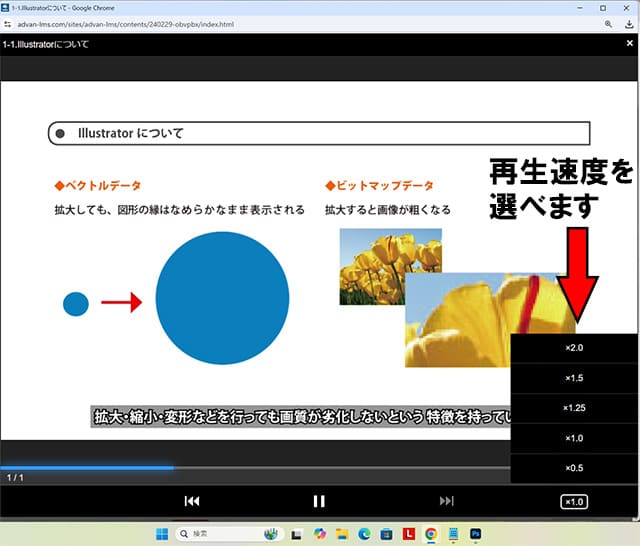Pause the lesson video

pos(319,501)
